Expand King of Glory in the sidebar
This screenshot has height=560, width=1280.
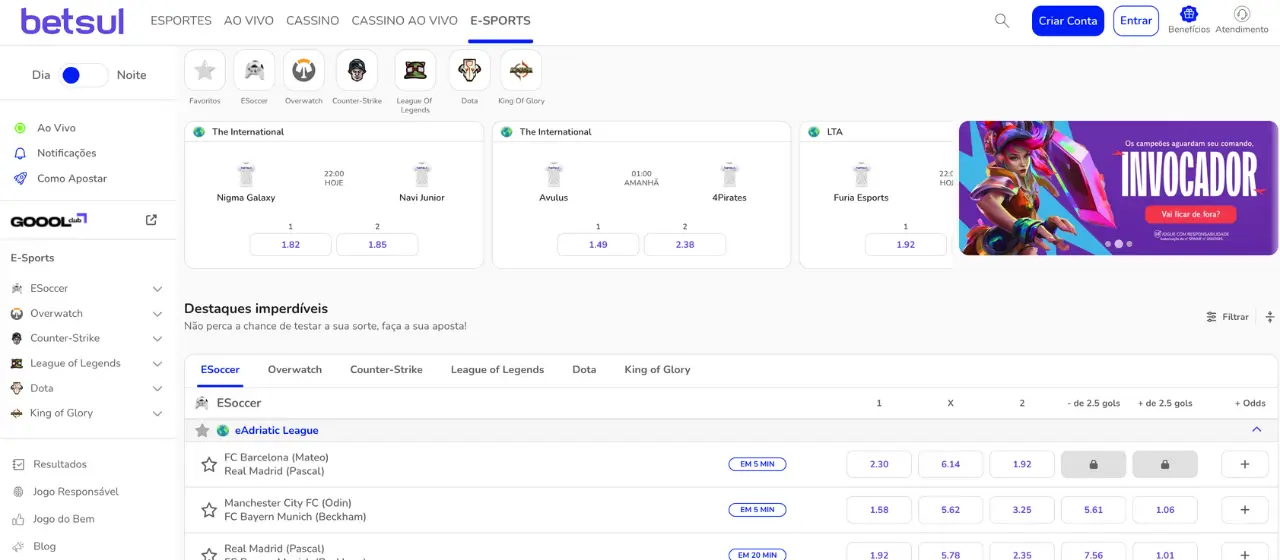pos(157,413)
